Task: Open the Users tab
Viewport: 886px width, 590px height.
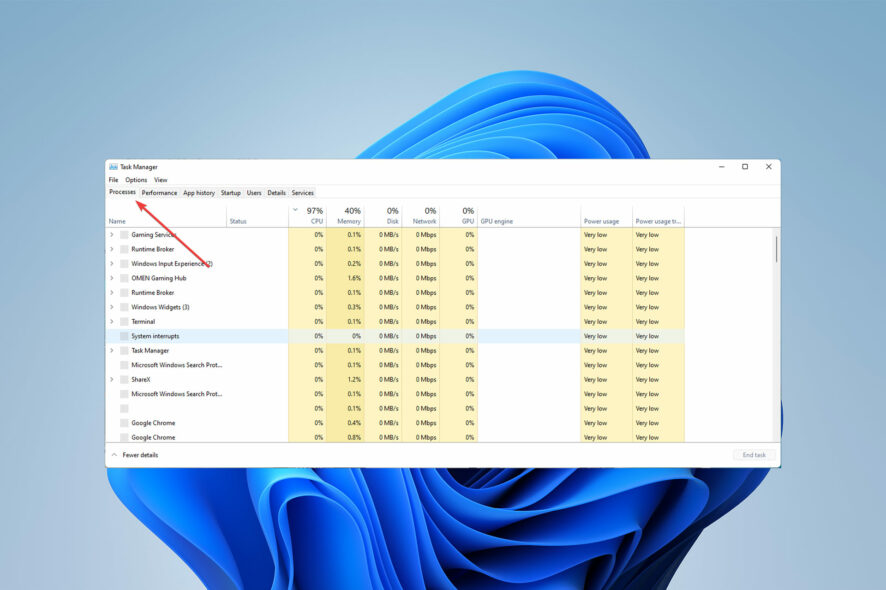Action: [254, 193]
